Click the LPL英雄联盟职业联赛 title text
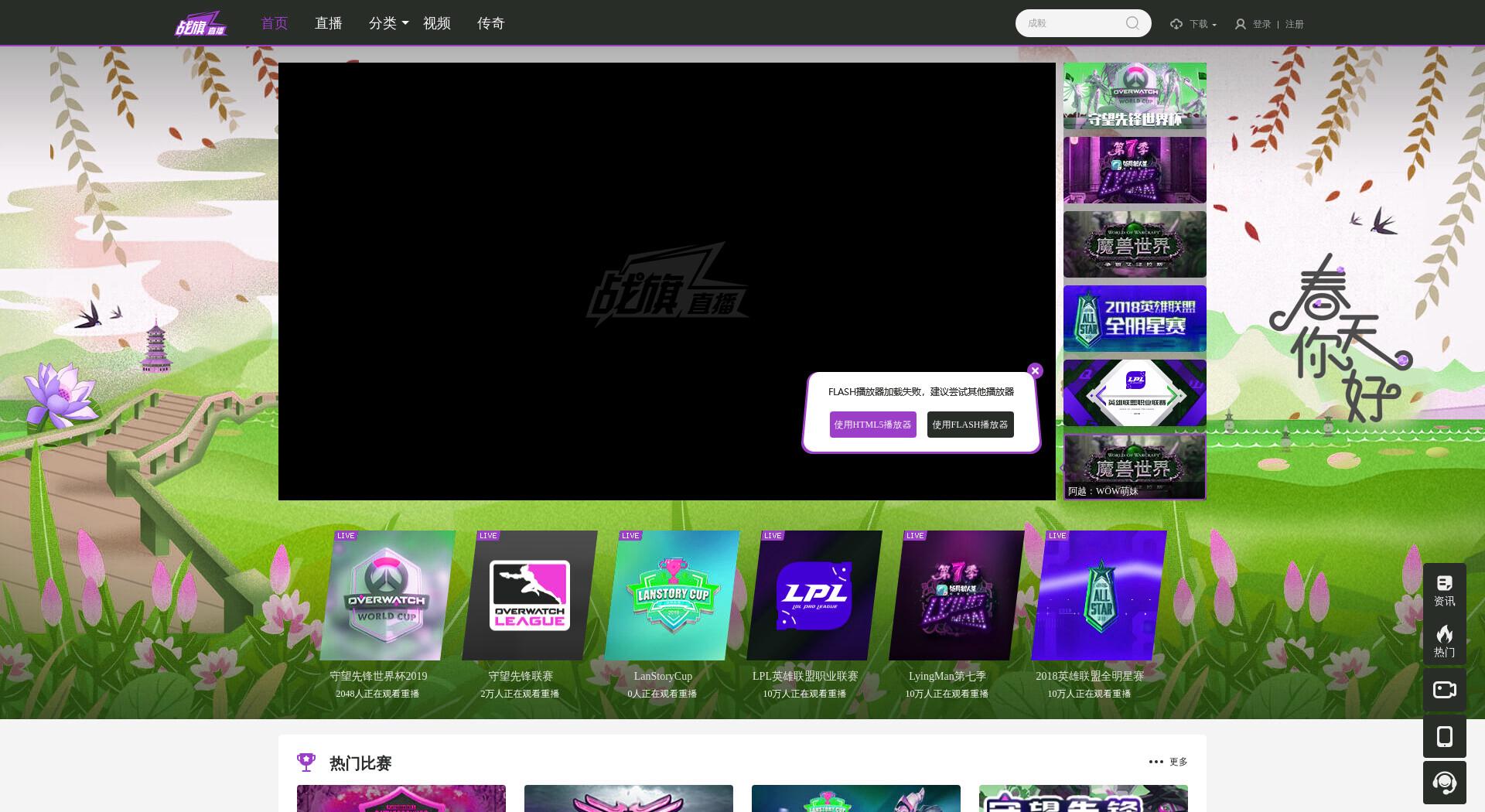This screenshot has height=812, width=1485. pos(805,676)
